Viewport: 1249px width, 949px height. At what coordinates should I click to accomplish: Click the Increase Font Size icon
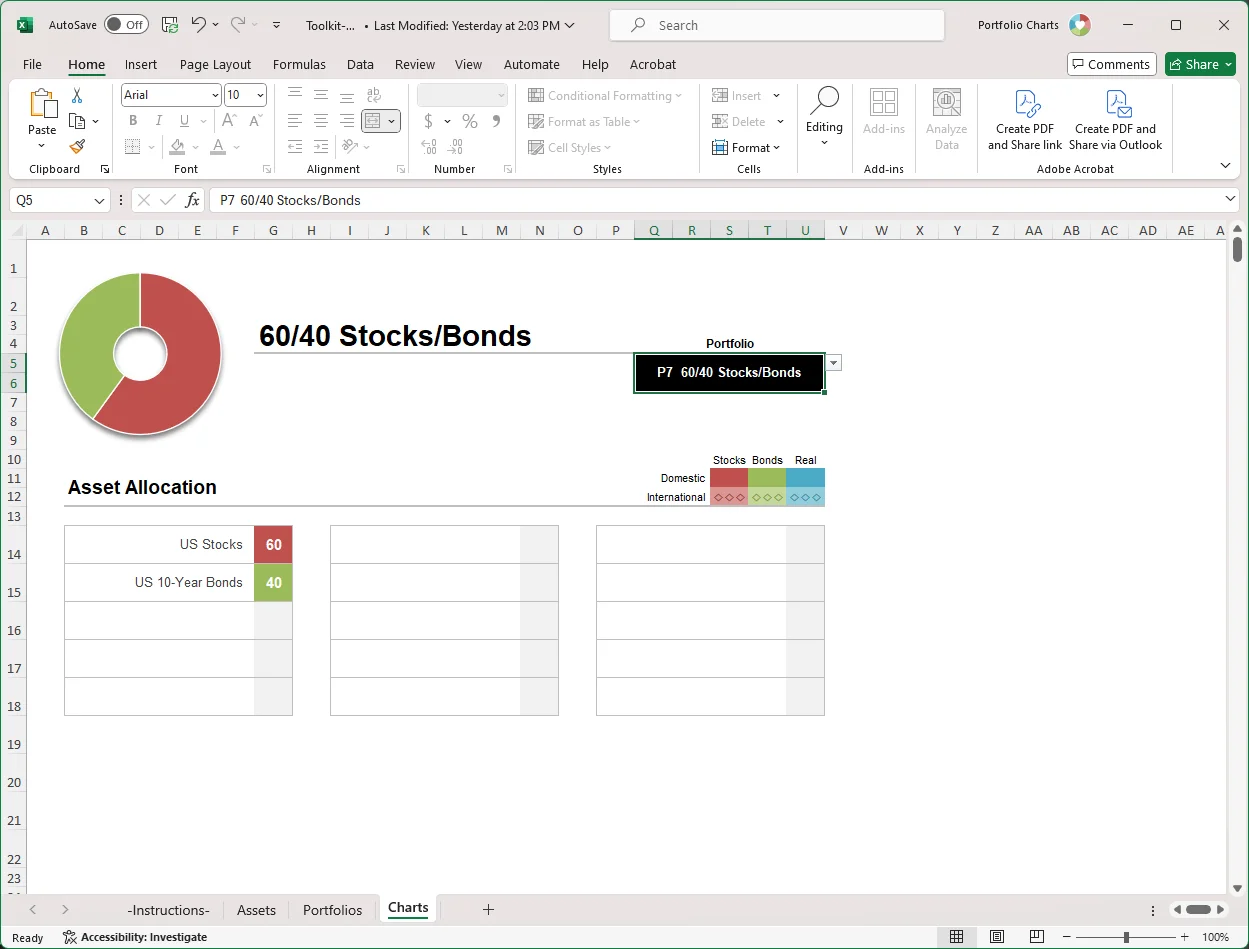coord(229,121)
